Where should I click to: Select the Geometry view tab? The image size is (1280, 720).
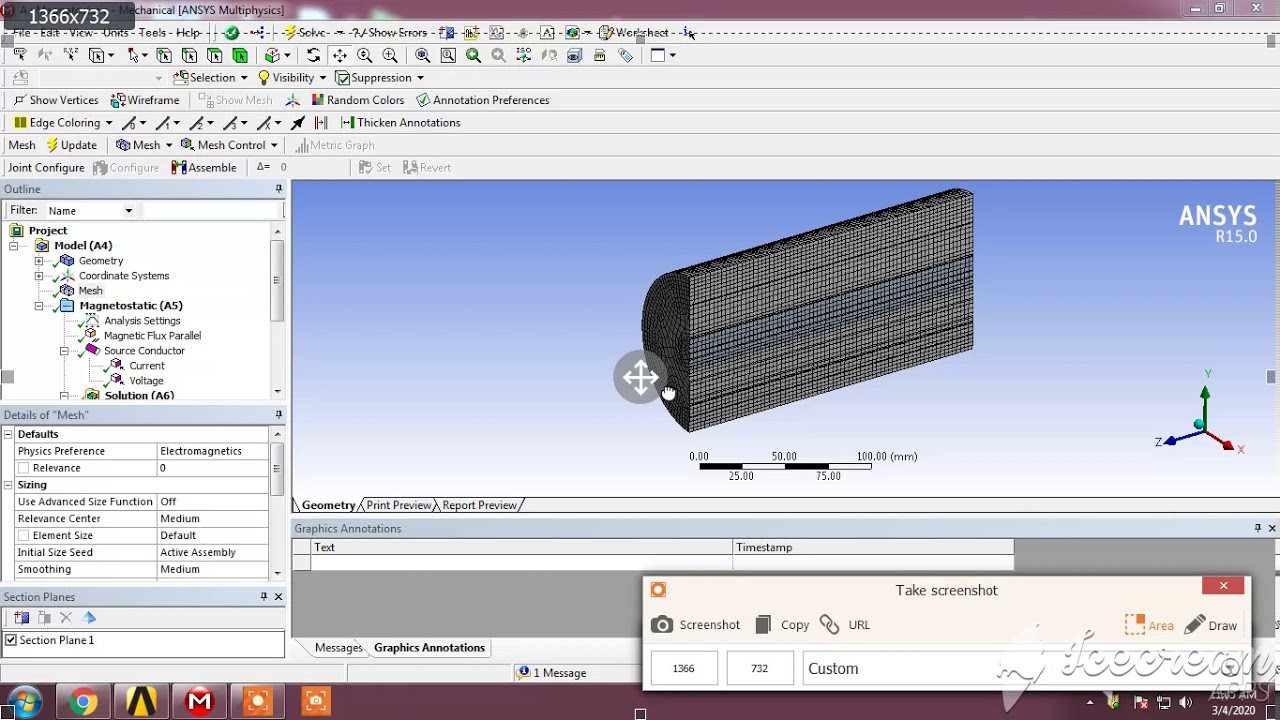click(x=329, y=505)
